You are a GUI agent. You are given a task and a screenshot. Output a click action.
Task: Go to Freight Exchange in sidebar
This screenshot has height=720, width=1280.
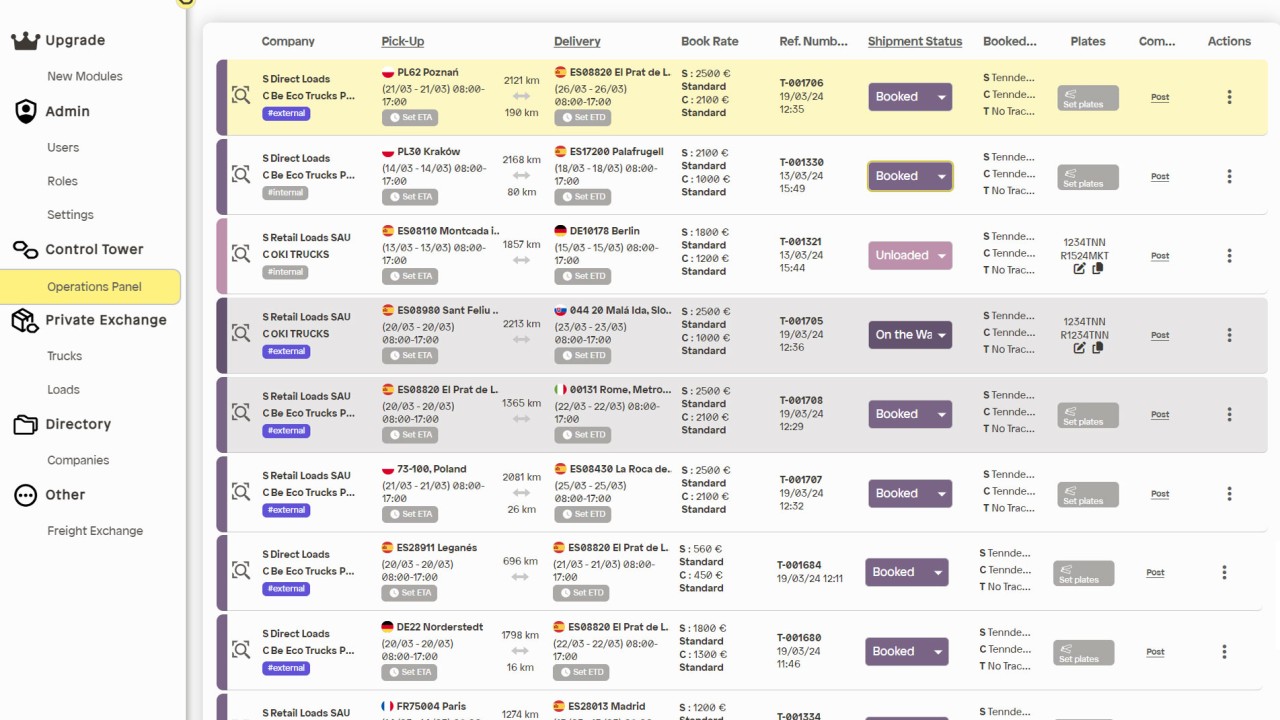pos(95,531)
